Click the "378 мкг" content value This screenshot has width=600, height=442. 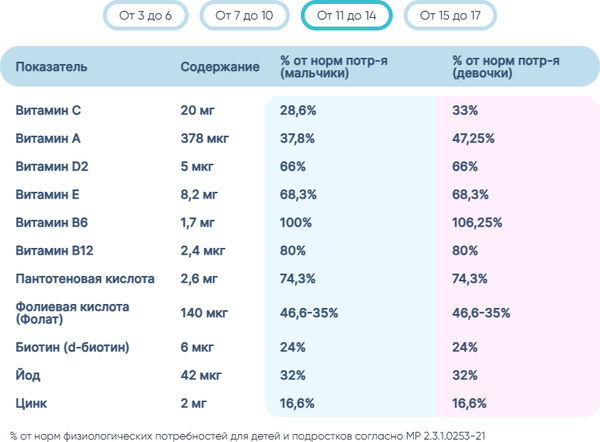click(x=204, y=138)
